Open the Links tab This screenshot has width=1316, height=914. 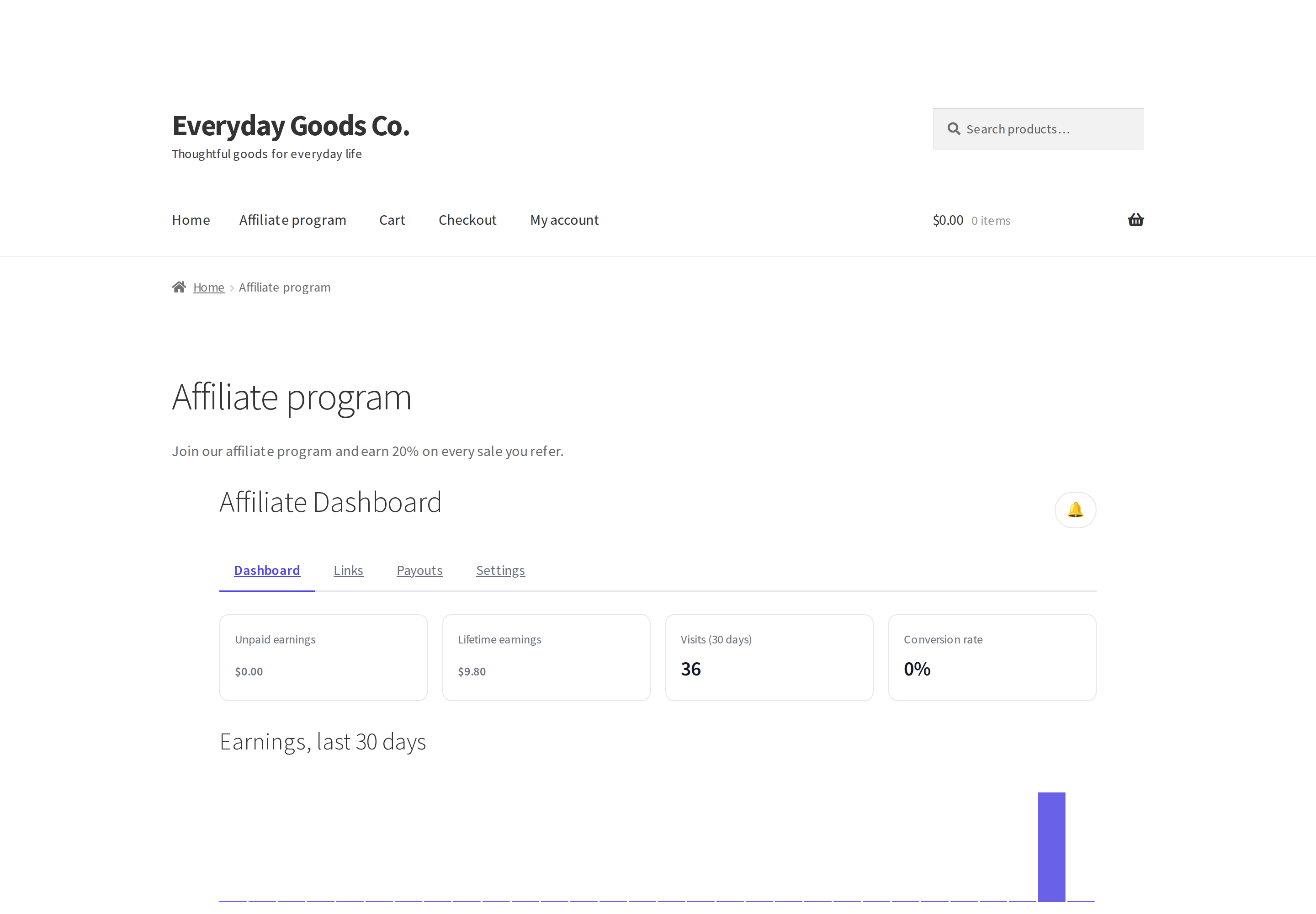348,570
